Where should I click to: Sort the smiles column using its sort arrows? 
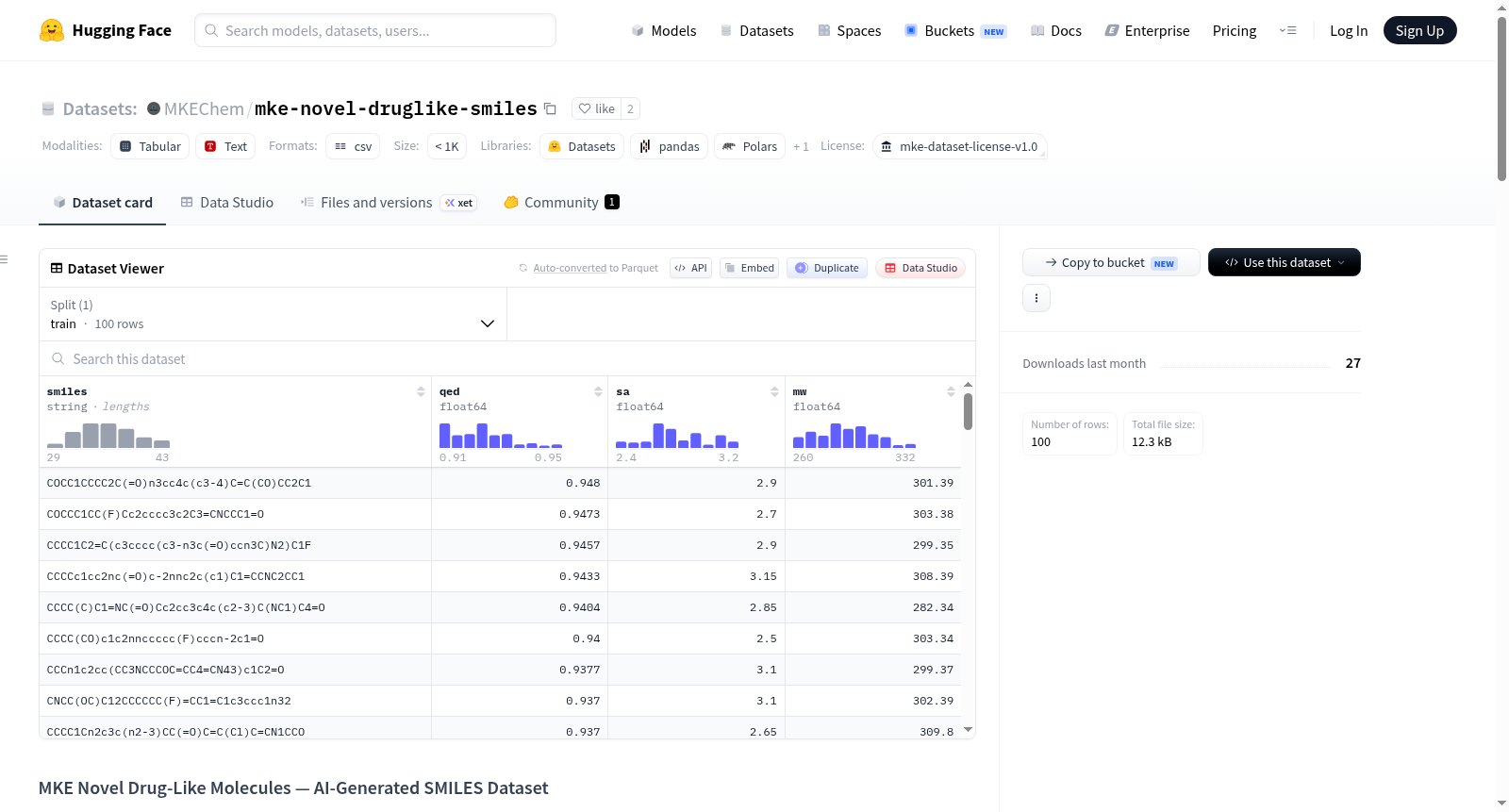(x=421, y=391)
